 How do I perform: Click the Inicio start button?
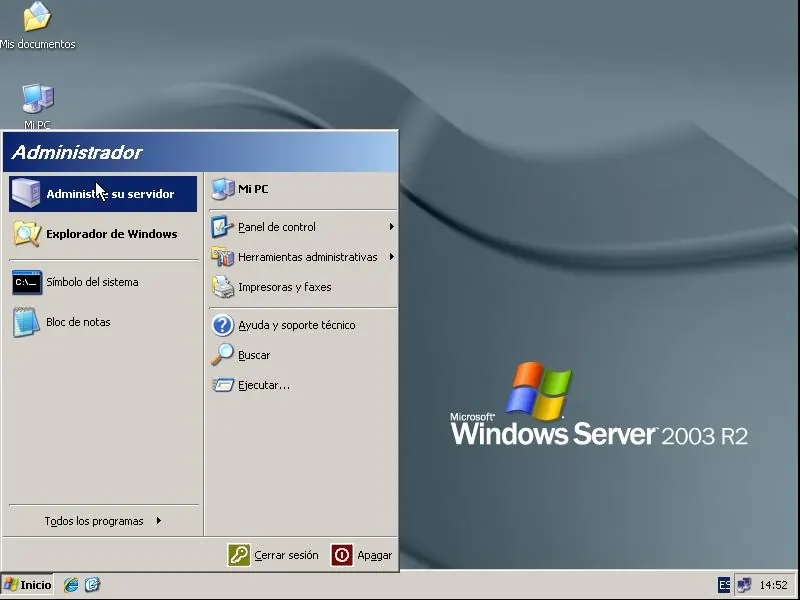[27, 585]
